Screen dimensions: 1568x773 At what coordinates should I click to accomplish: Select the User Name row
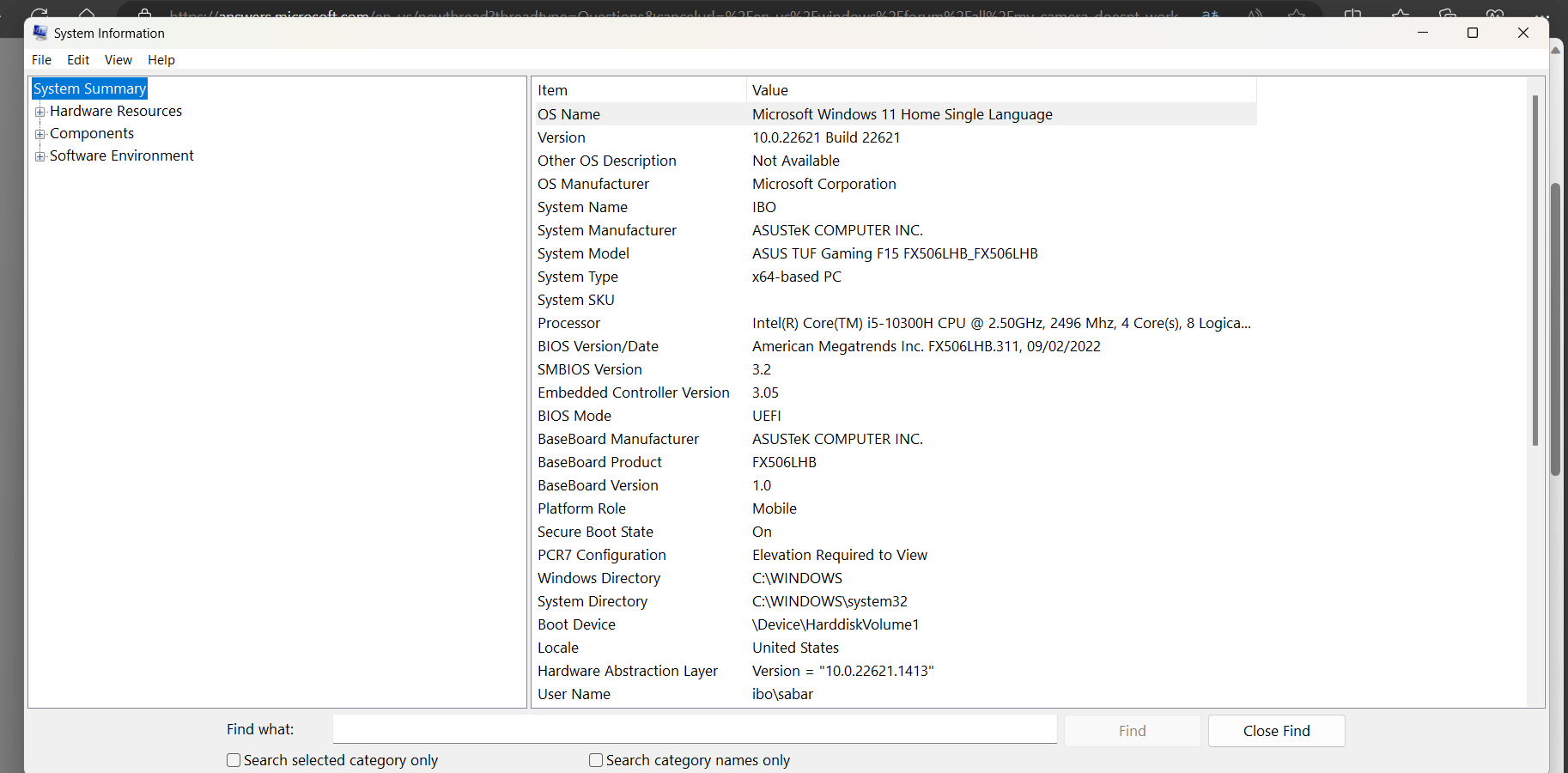896,694
